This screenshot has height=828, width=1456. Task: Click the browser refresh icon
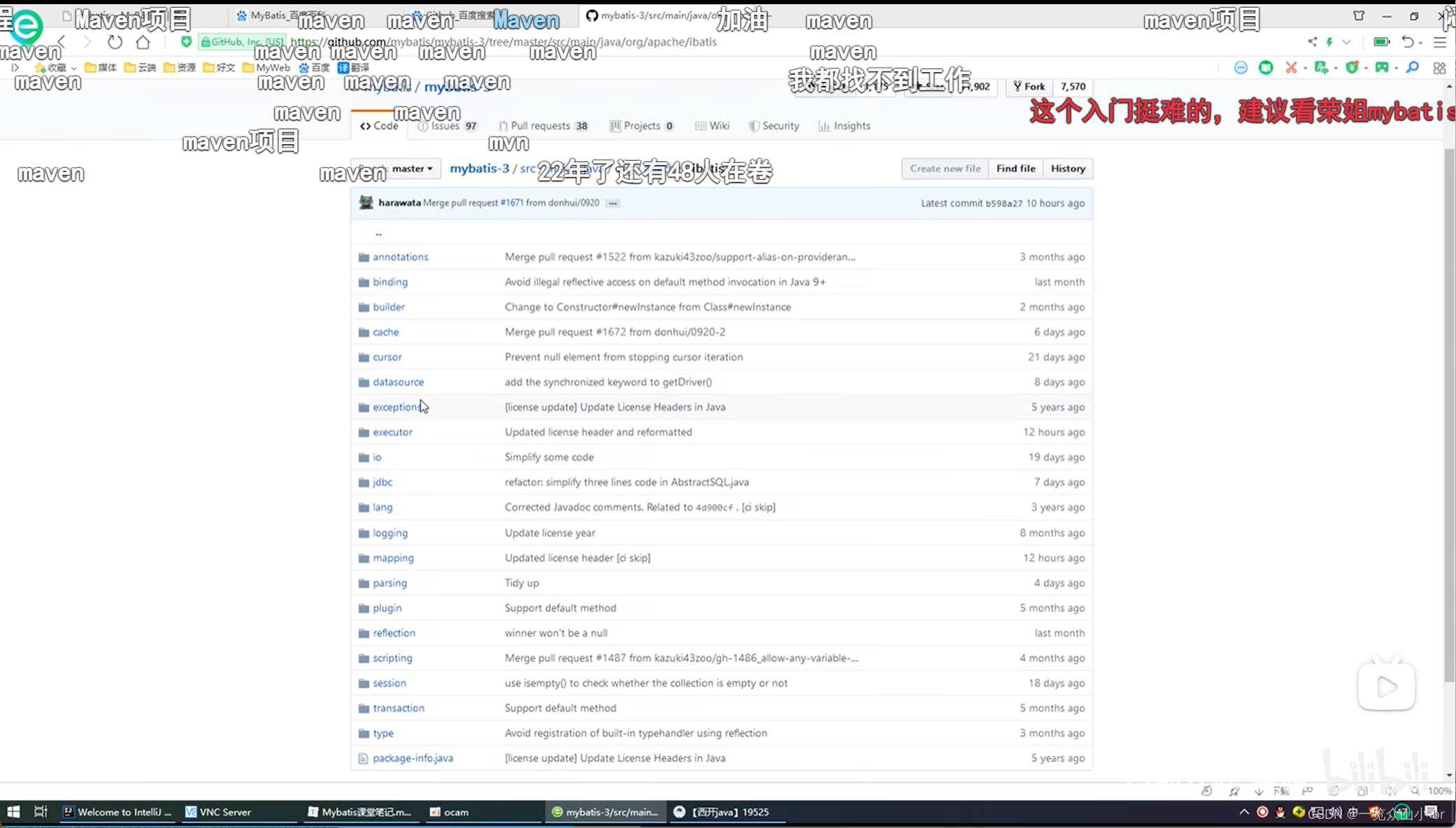coord(115,42)
